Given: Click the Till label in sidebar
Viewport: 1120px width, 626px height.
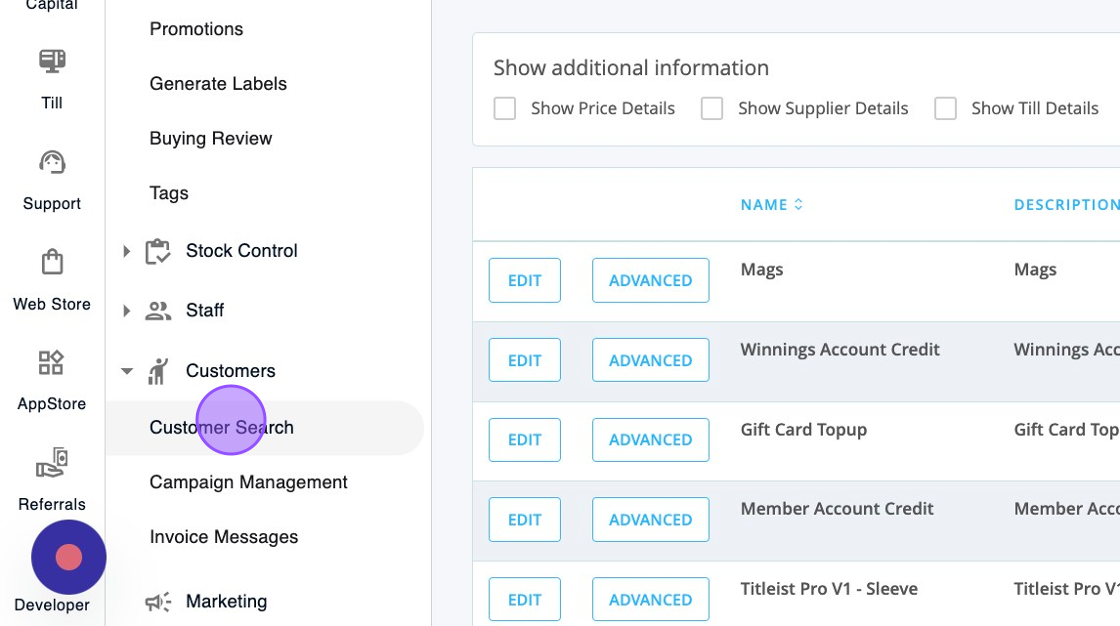Looking at the screenshot, I should (52, 103).
